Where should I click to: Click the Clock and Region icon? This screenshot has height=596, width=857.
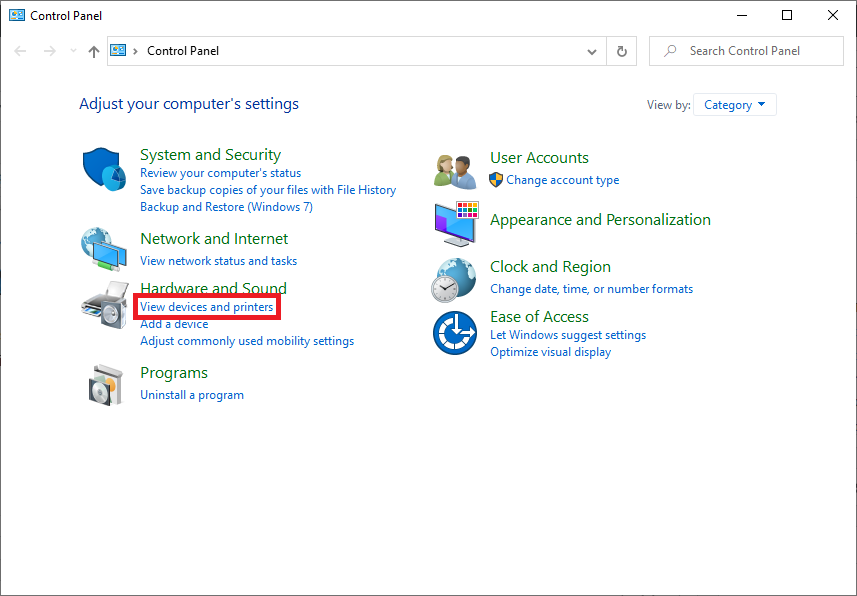455,279
